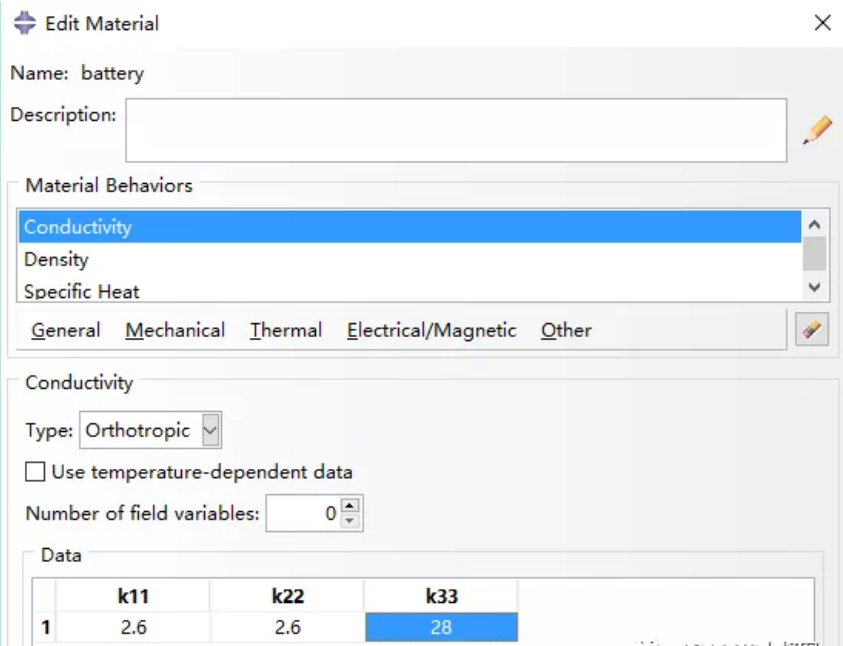Viewport: 843px width, 646px height.
Task: Select the k11 value cell
Action: pyautogui.click(x=132, y=628)
